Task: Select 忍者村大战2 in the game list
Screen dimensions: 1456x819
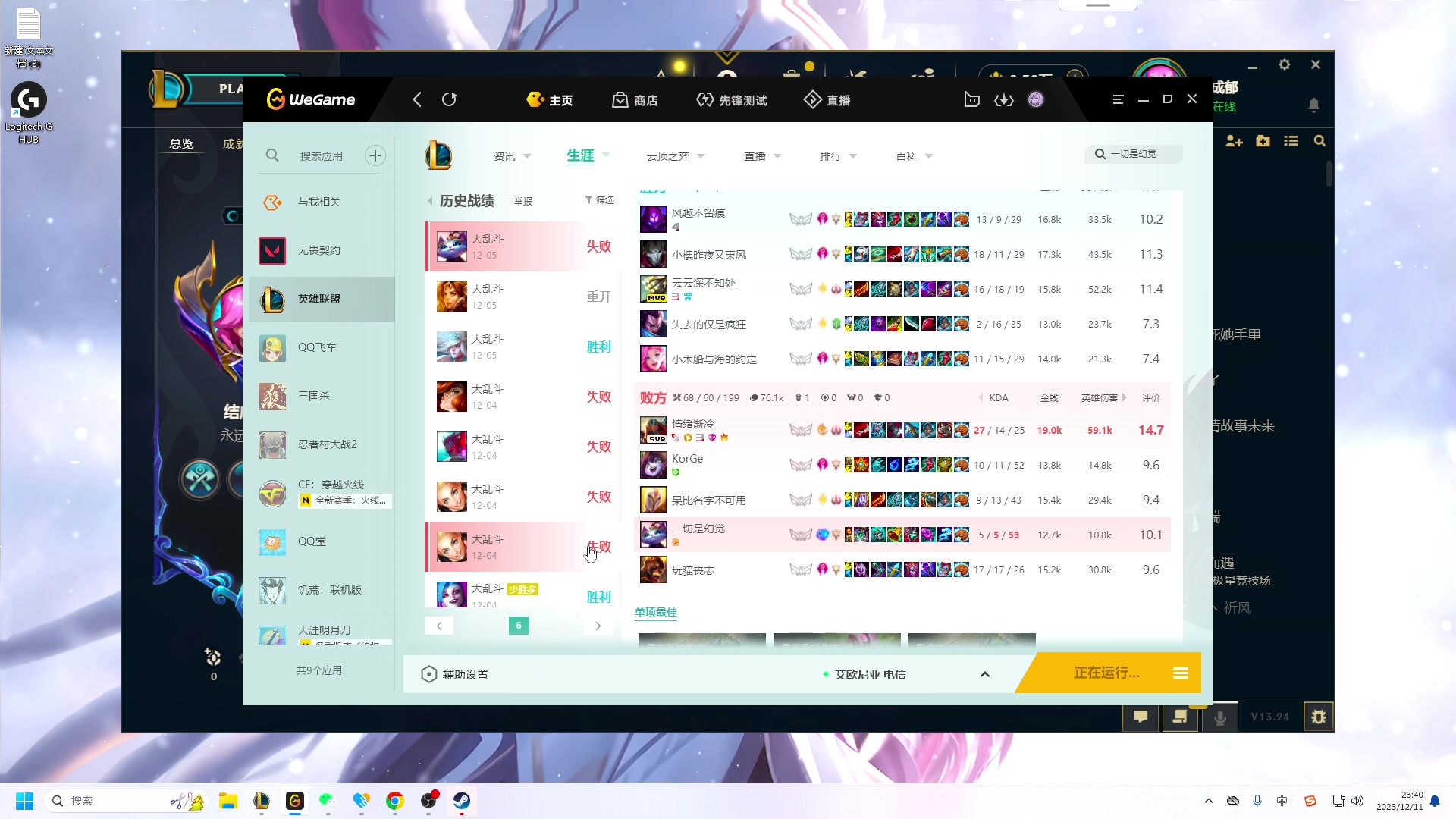Action: pyautogui.click(x=322, y=444)
